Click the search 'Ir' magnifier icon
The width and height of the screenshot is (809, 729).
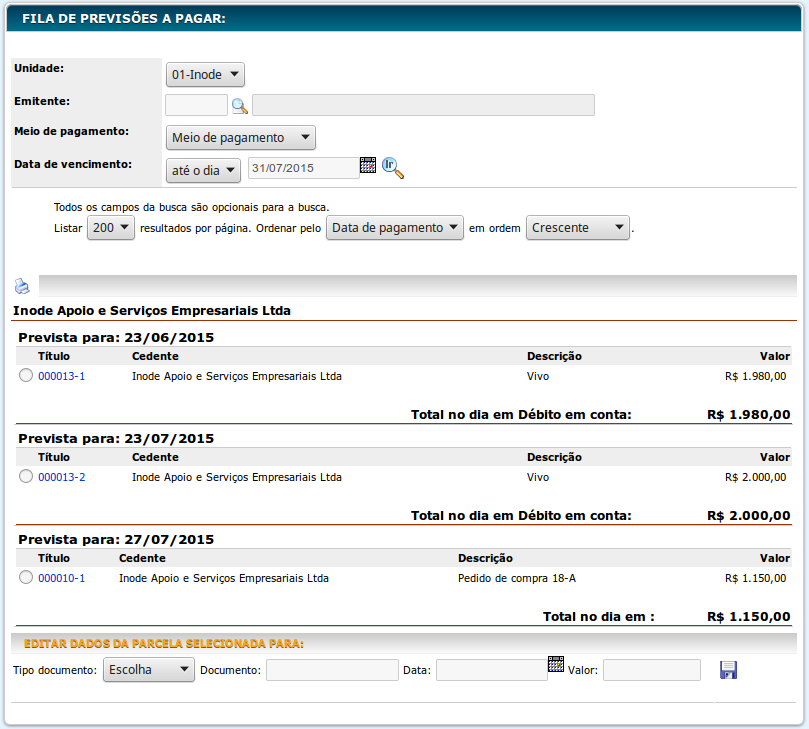point(392,168)
